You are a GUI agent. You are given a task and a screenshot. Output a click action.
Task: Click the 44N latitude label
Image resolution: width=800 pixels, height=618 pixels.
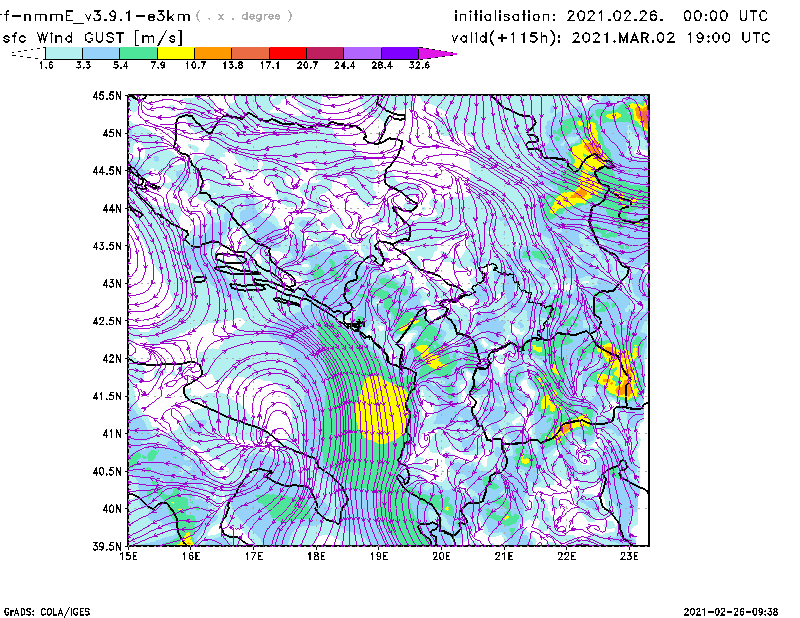pyautogui.click(x=112, y=208)
